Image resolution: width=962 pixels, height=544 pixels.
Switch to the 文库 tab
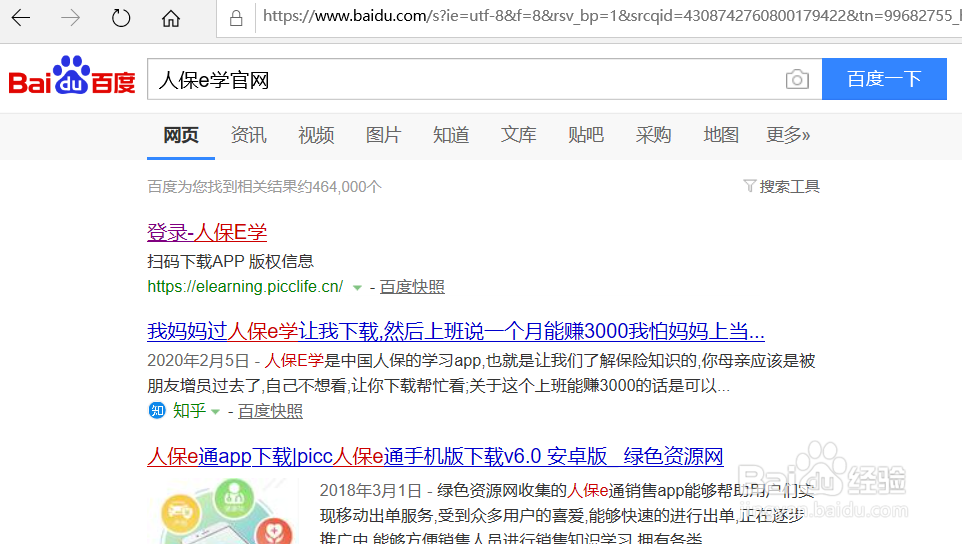tap(518, 135)
